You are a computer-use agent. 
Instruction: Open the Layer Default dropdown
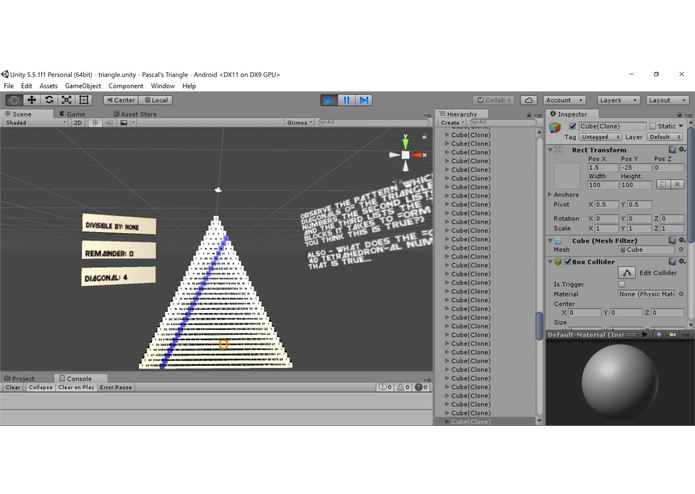click(x=664, y=137)
